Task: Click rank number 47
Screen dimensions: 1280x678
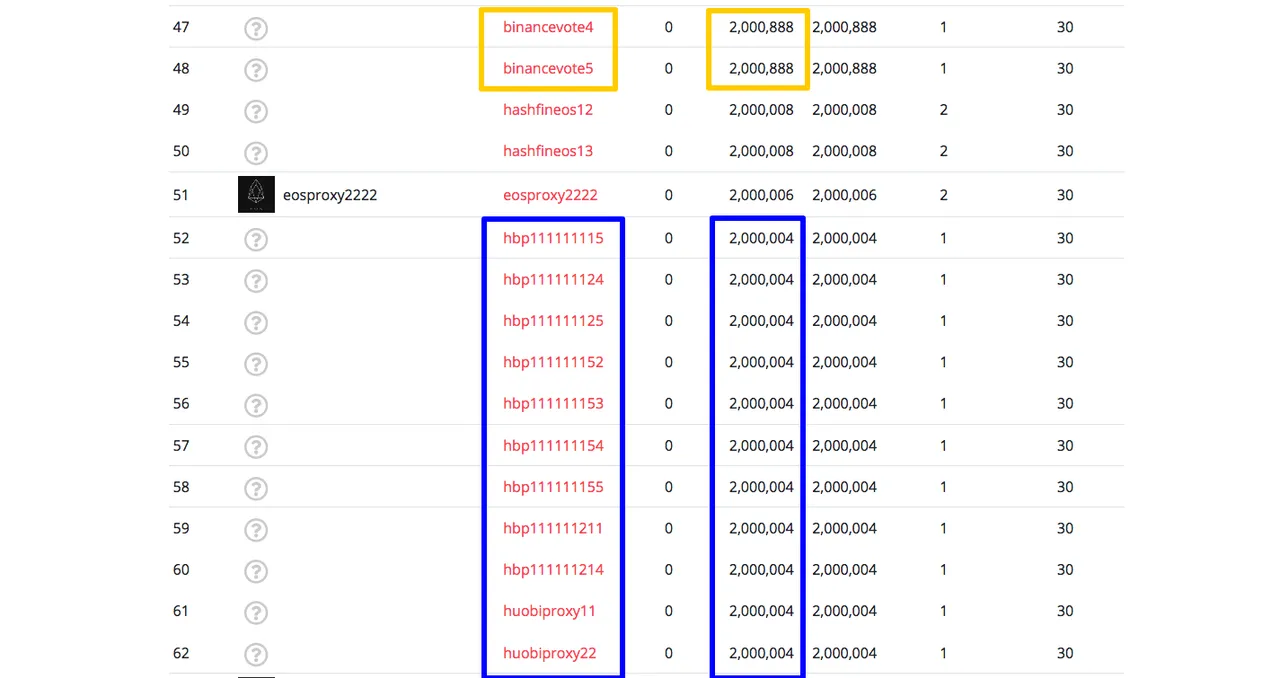Action: [x=181, y=27]
